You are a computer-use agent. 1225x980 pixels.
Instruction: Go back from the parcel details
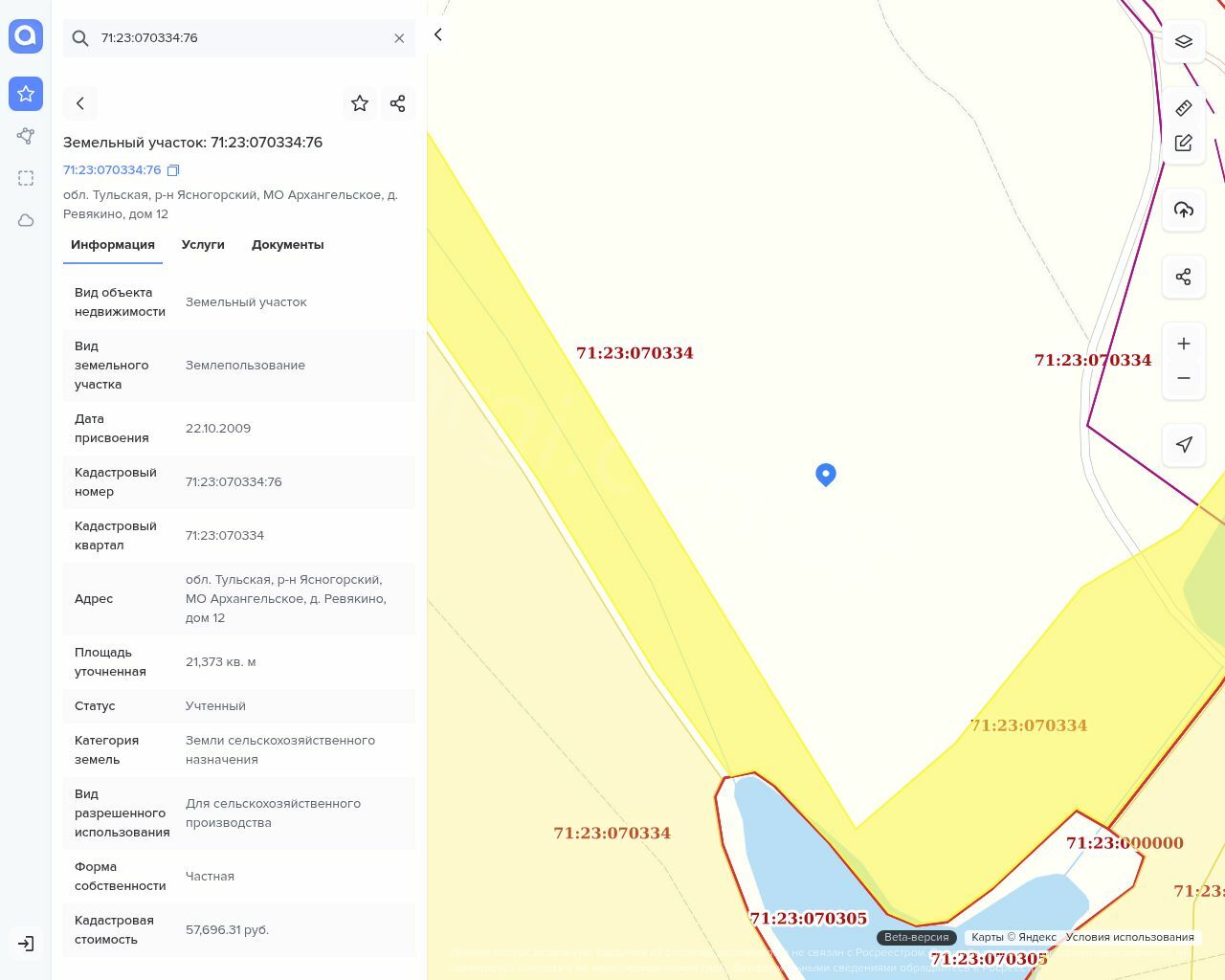tap(80, 103)
